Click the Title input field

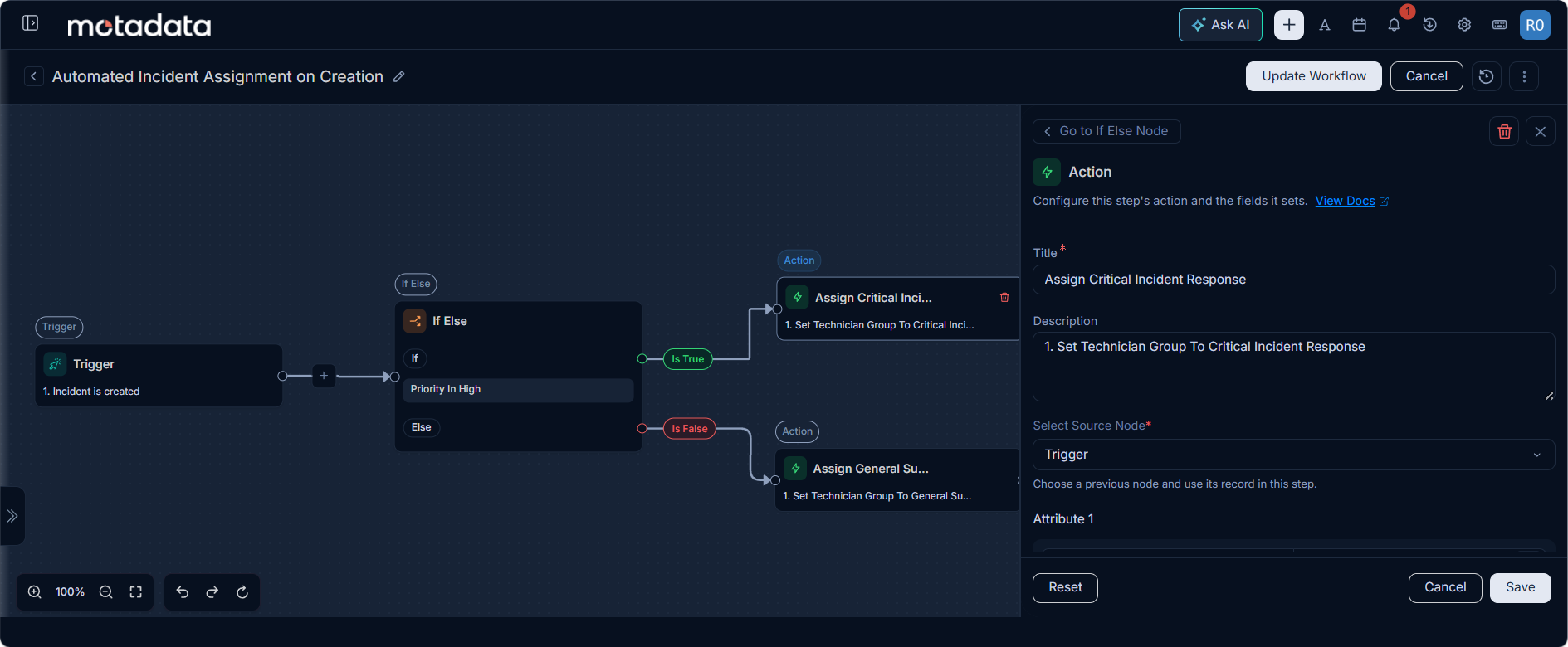point(1293,280)
